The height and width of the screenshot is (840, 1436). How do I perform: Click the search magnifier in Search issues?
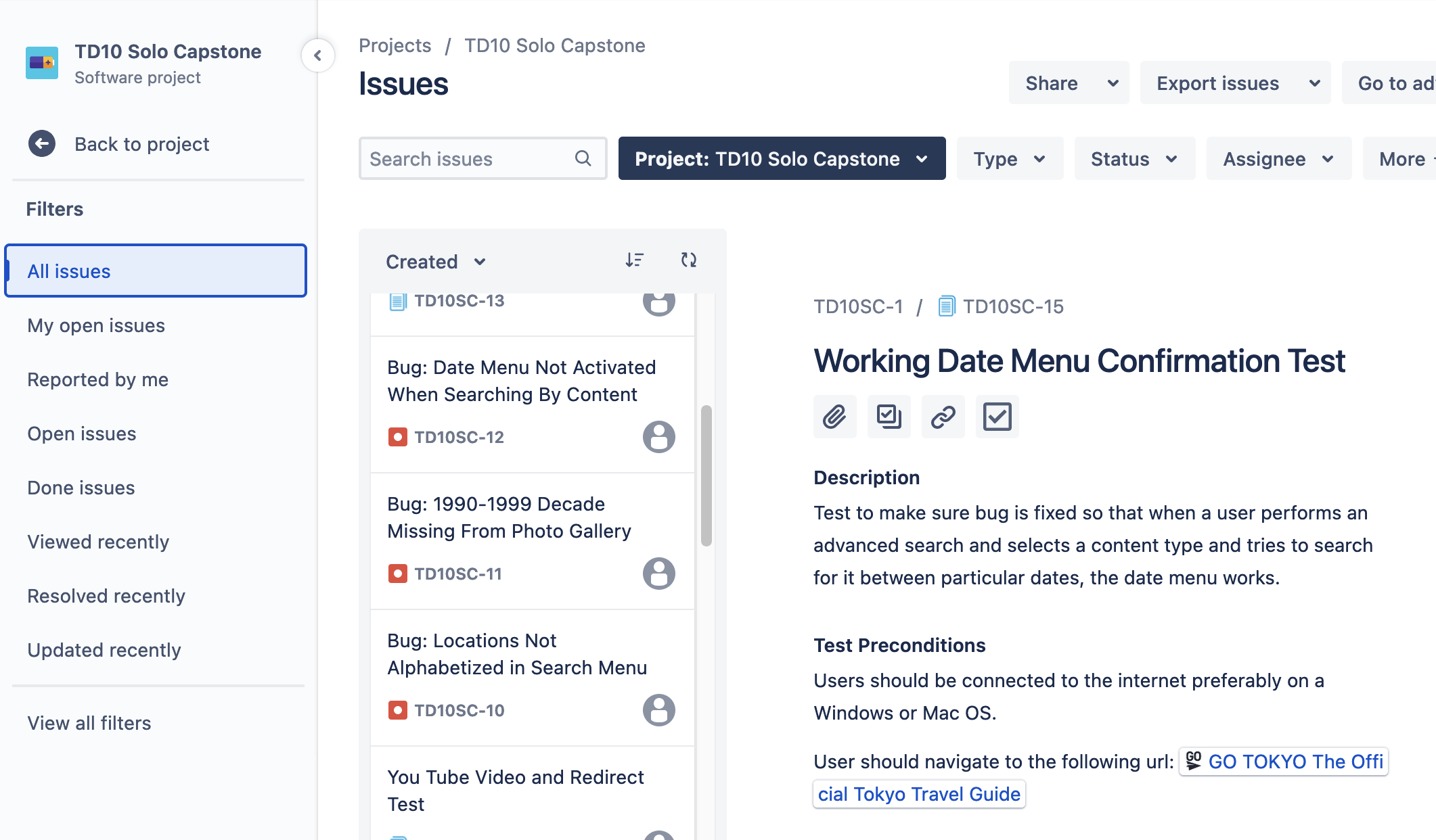tap(583, 158)
